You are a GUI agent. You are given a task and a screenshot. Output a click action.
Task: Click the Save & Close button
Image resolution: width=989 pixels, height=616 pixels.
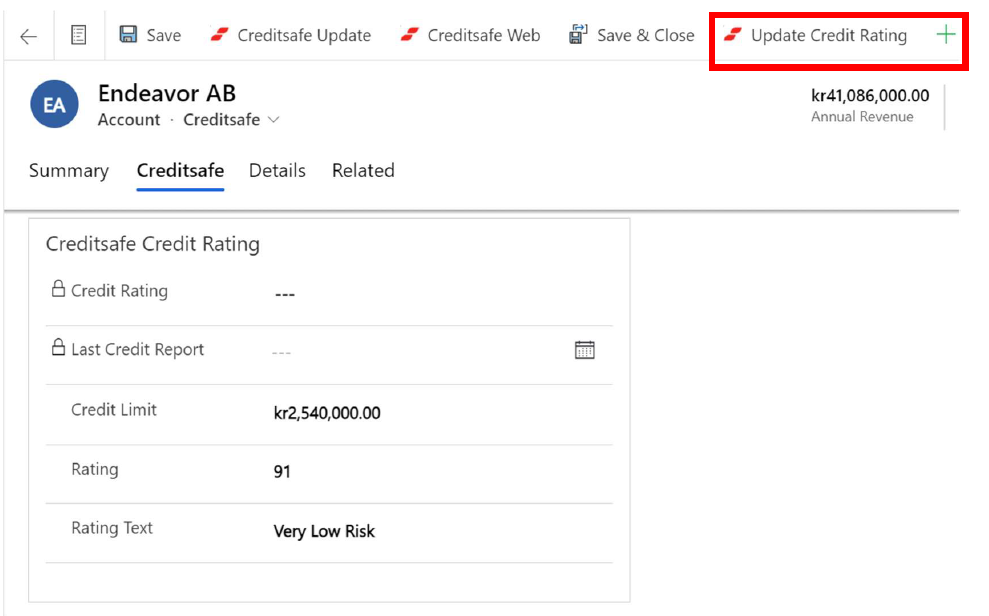click(x=632, y=36)
